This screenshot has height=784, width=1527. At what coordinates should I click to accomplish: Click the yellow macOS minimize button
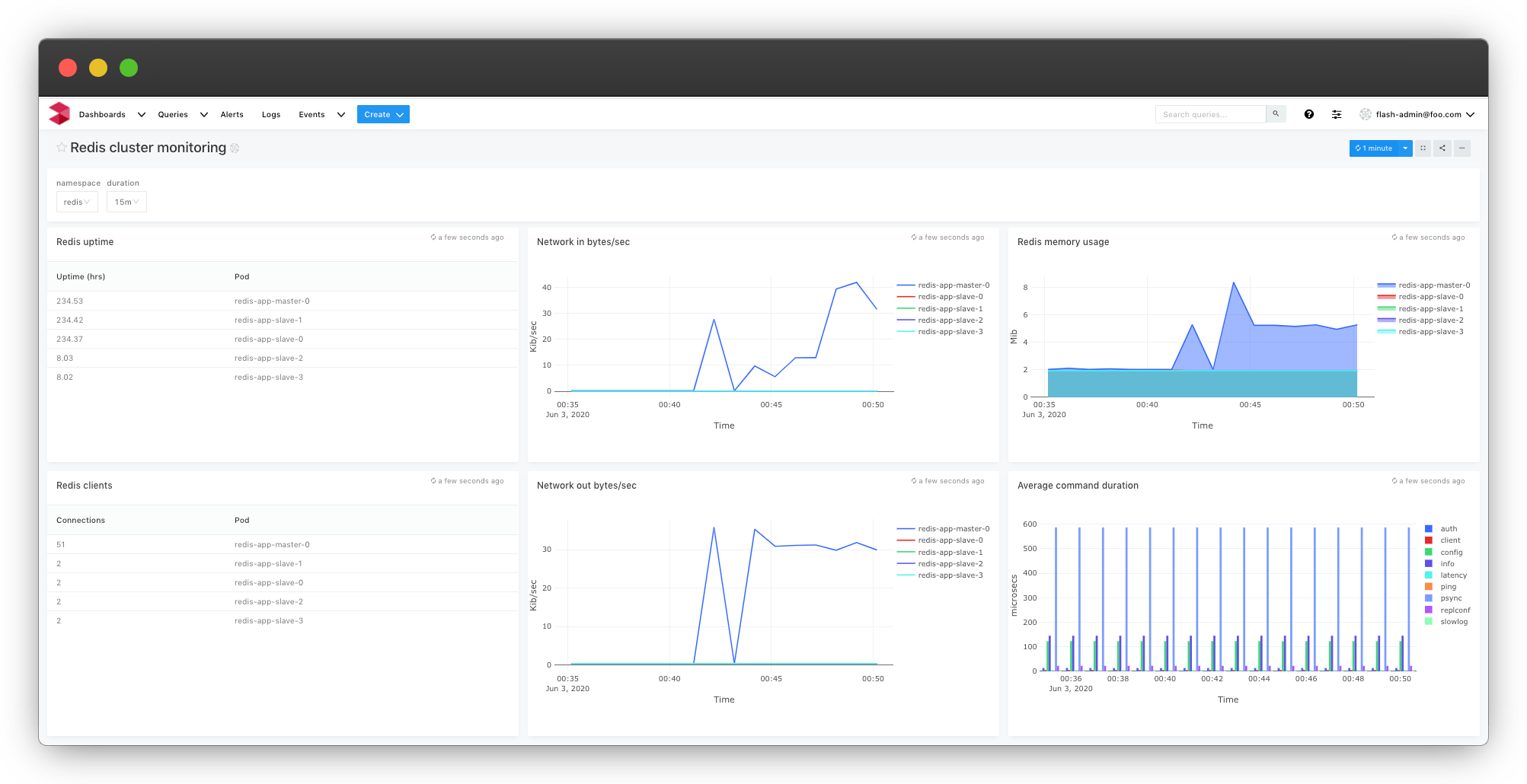click(98, 68)
